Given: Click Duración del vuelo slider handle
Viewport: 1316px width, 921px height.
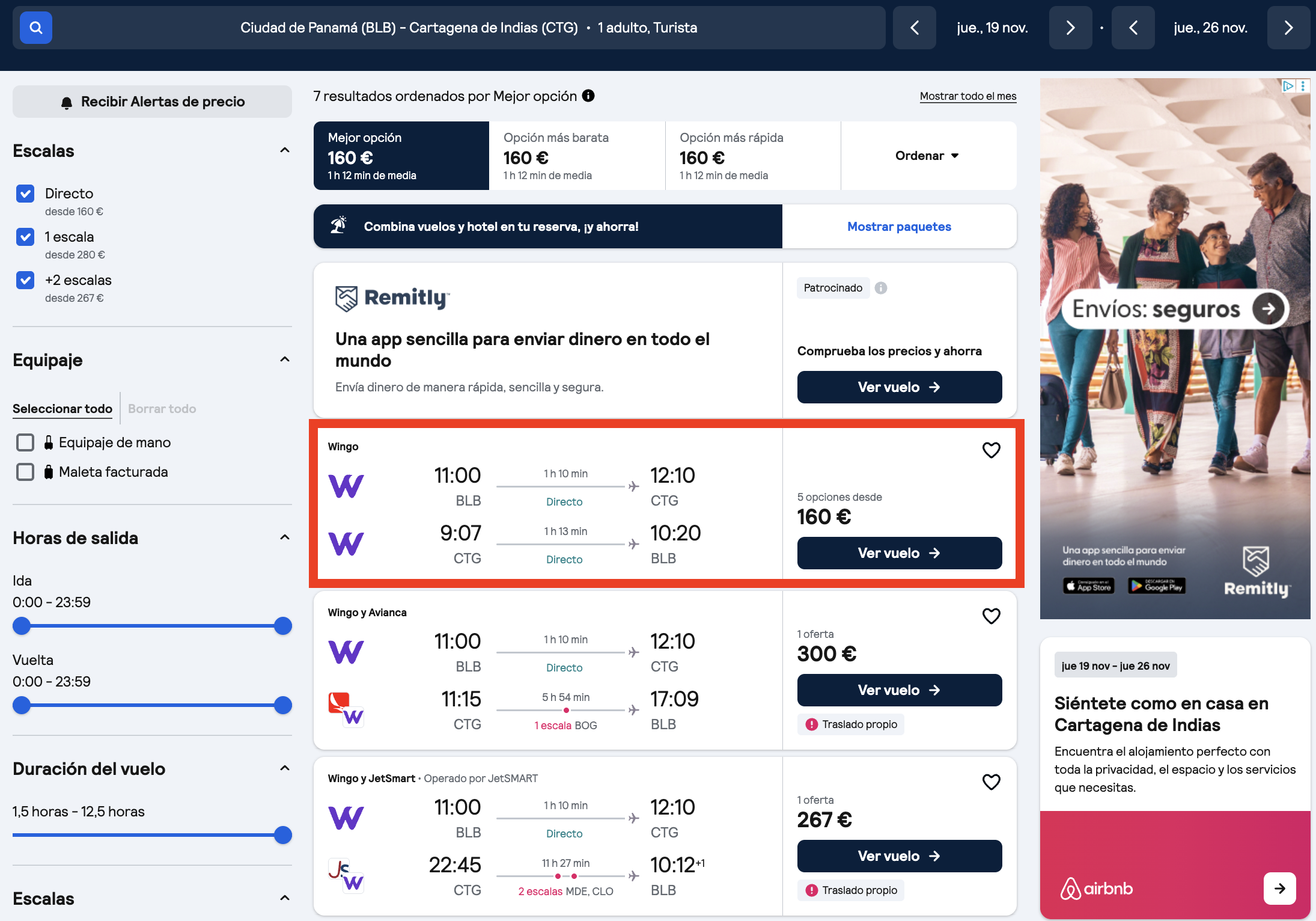Looking at the screenshot, I should [283, 835].
